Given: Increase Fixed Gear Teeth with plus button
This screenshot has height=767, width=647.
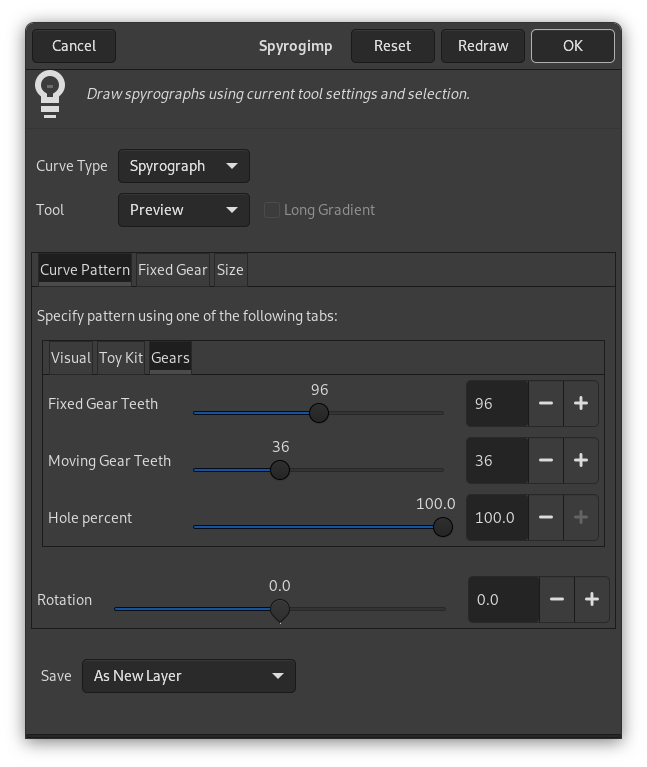Looking at the screenshot, I should pos(581,404).
